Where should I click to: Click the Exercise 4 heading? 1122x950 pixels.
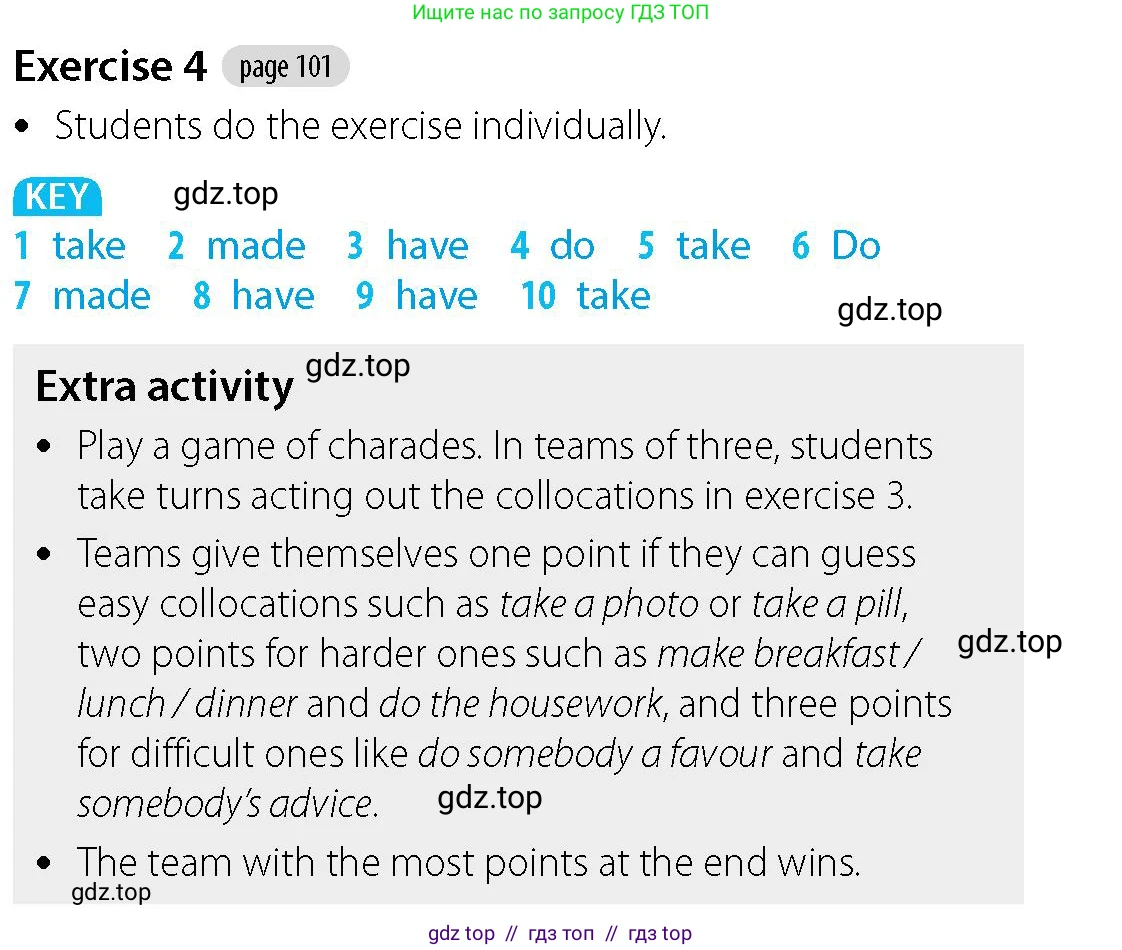point(110,67)
